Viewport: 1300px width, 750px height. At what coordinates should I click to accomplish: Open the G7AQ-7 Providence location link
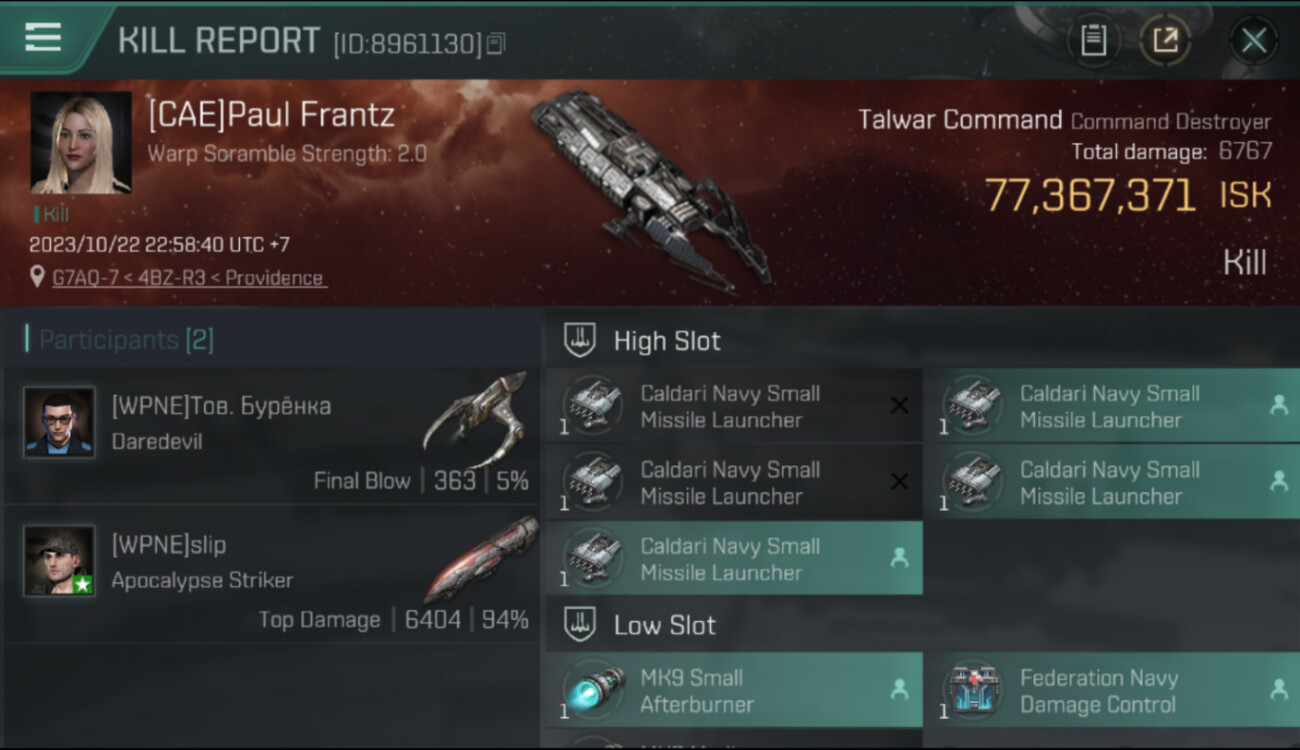point(189,277)
